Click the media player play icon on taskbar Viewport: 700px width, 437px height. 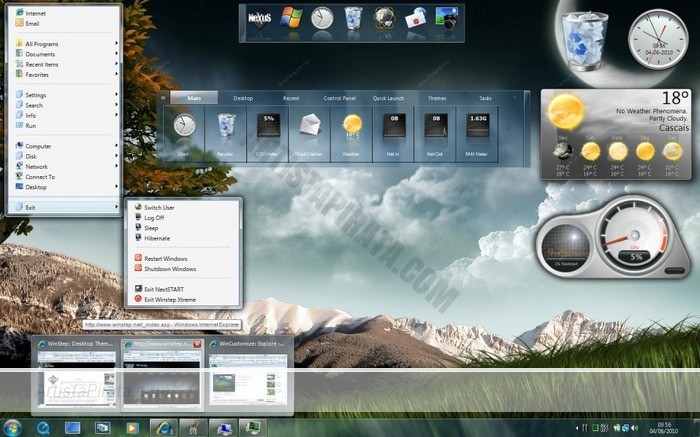(132, 428)
